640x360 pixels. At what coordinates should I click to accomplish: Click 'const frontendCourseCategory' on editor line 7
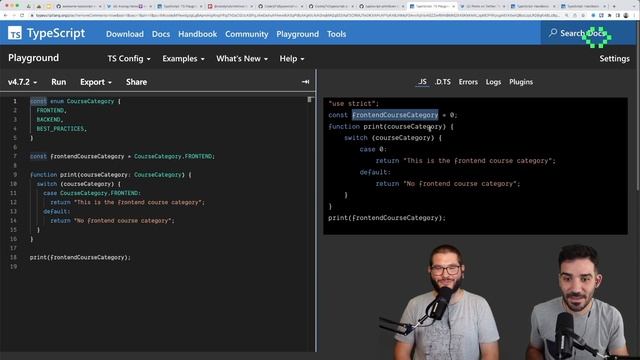coord(77,156)
